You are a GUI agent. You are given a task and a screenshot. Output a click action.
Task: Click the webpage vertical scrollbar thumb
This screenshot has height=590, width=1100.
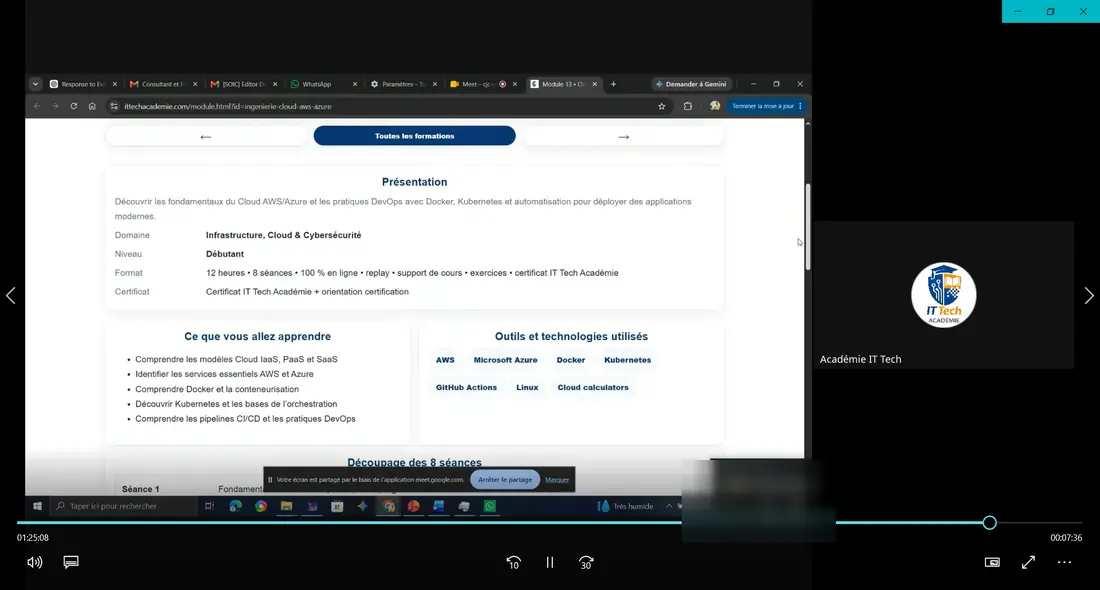coord(807,227)
